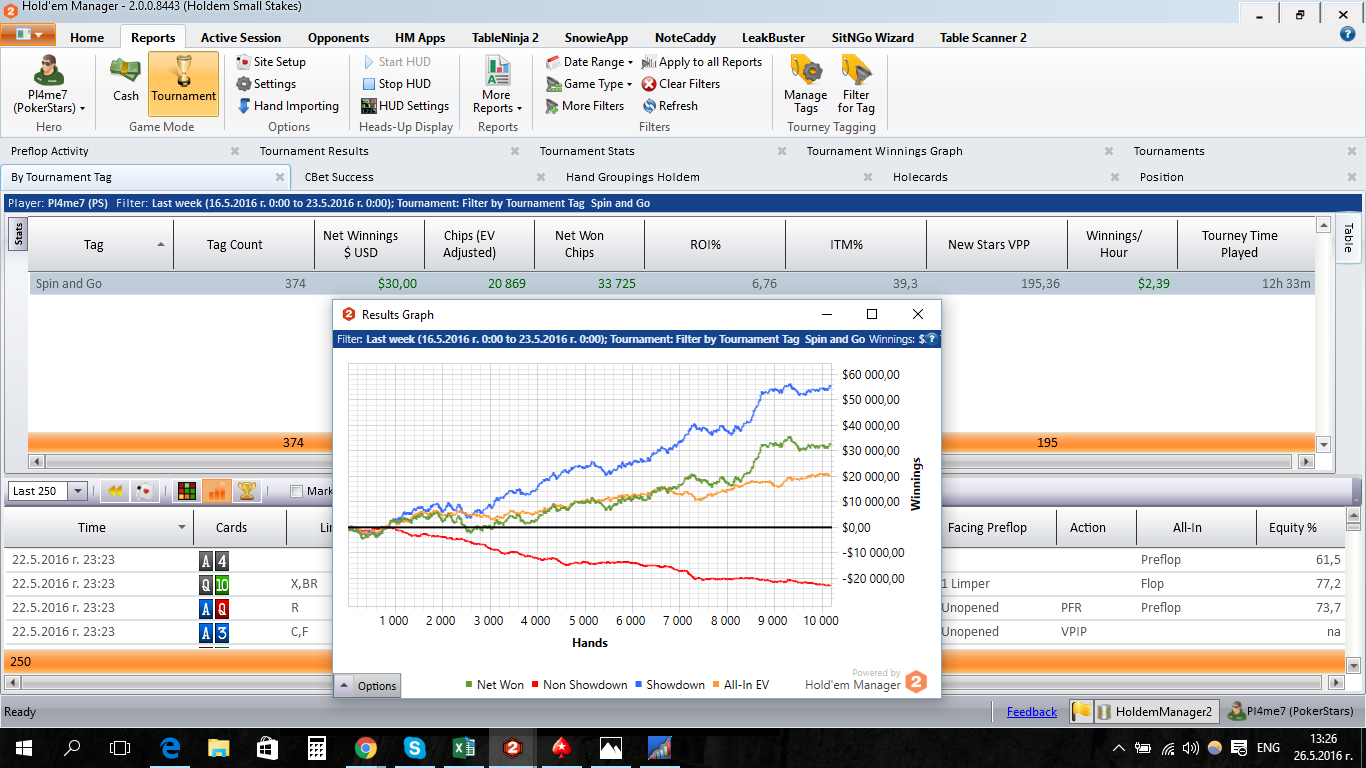Screen dimensions: 1366x768
Task: Close the CBet Success report tab
Action: tap(542, 177)
